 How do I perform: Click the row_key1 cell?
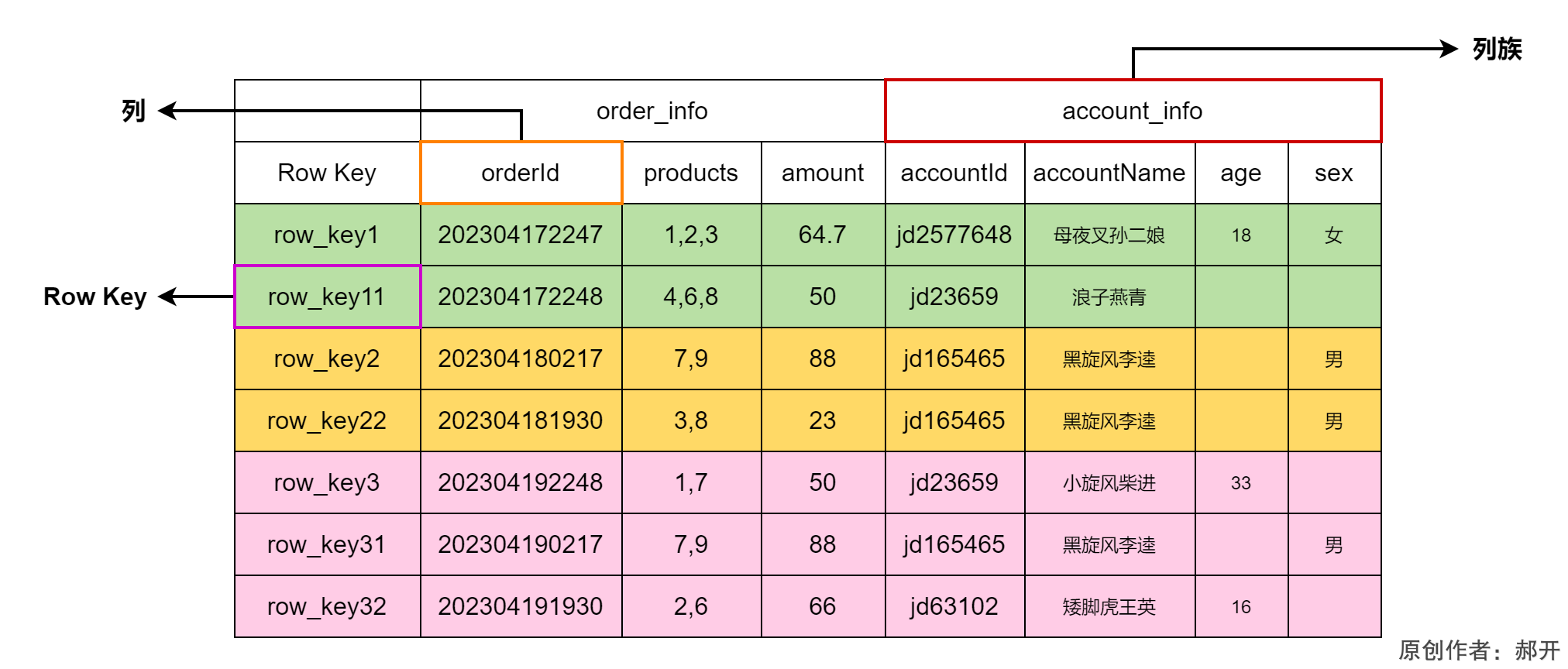point(327,235)
